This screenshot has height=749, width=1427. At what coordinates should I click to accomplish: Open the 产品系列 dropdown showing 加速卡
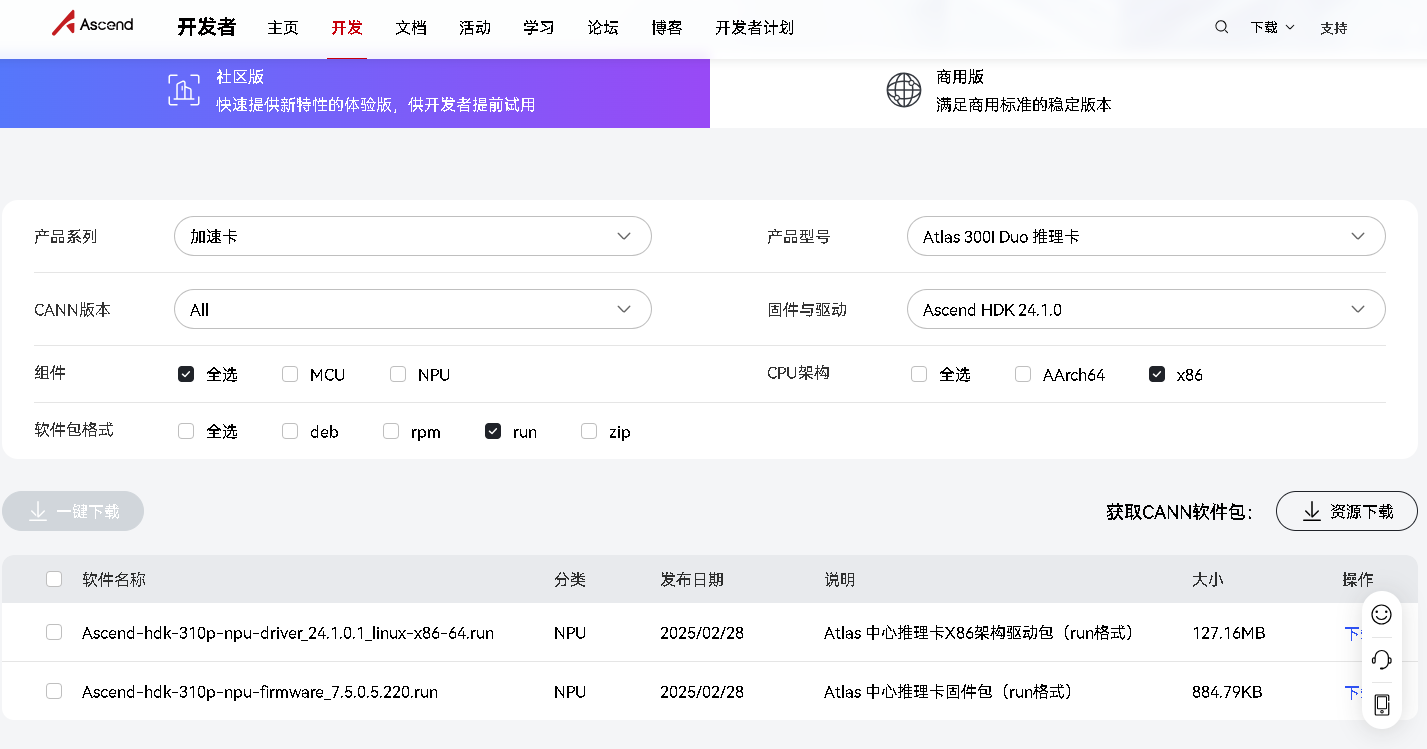[413, 236]
